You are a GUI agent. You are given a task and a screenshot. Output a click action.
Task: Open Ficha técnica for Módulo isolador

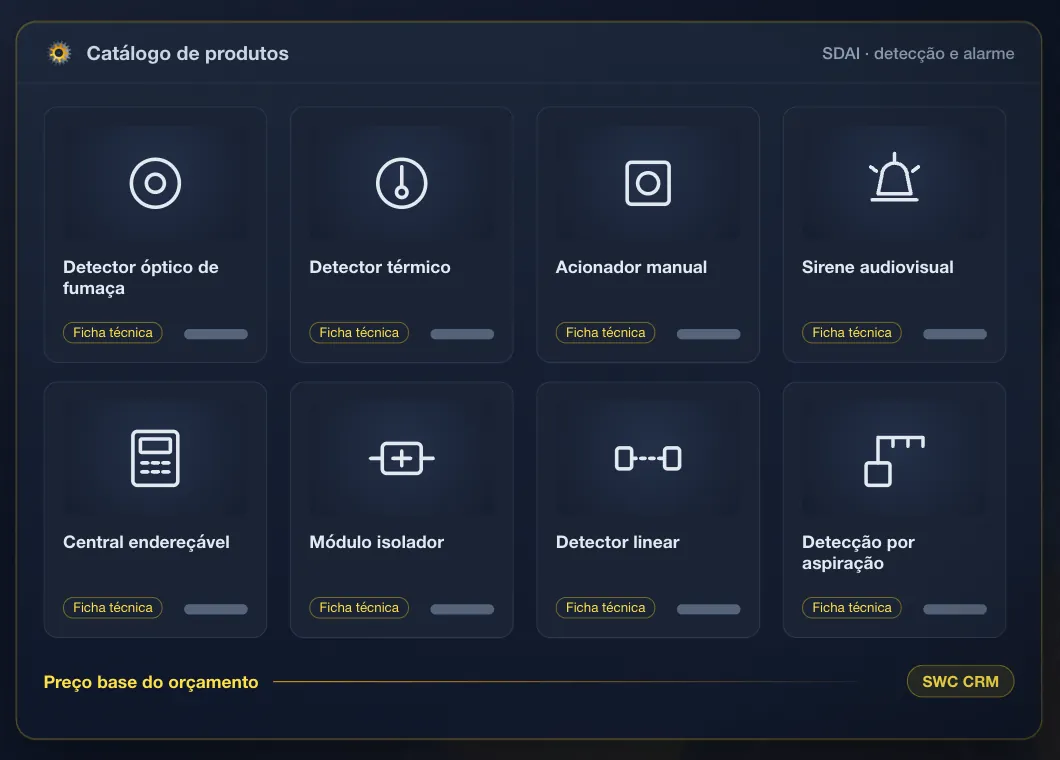[x=359, y=608]
